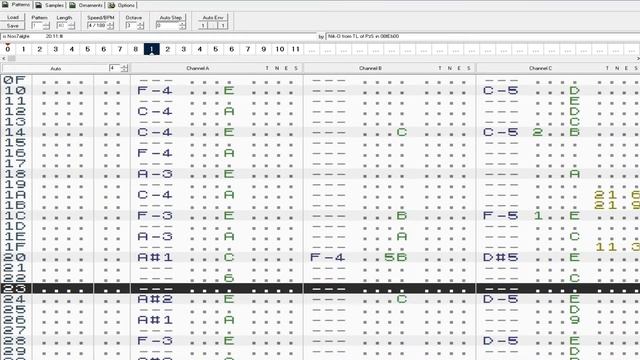Image resolution: width=640 pixels, height=360 pixels.
Task: Select F-4 note in Channel B row 20
Action: (x=327, y=258)
